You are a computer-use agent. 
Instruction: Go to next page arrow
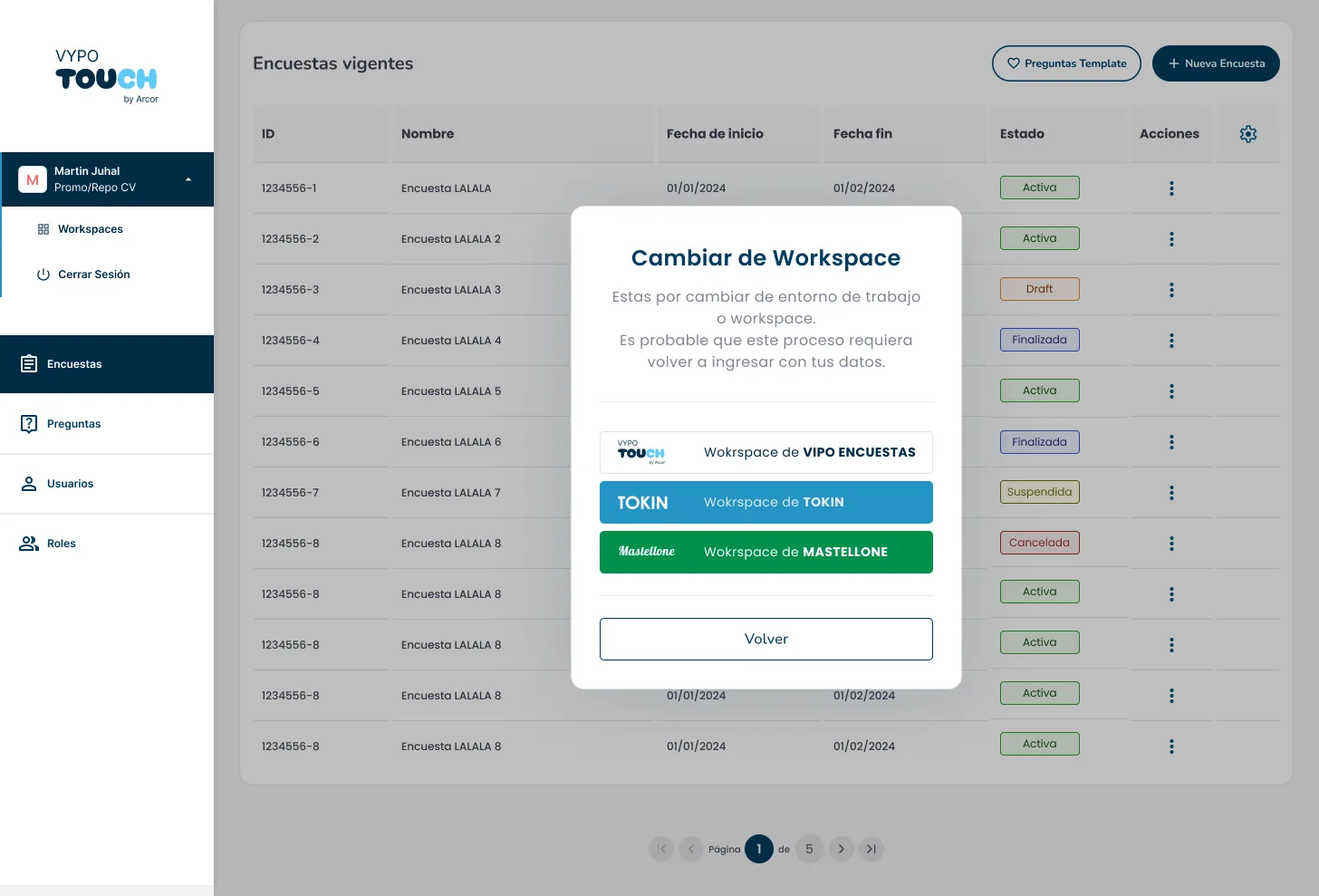(x=842, y=849)
